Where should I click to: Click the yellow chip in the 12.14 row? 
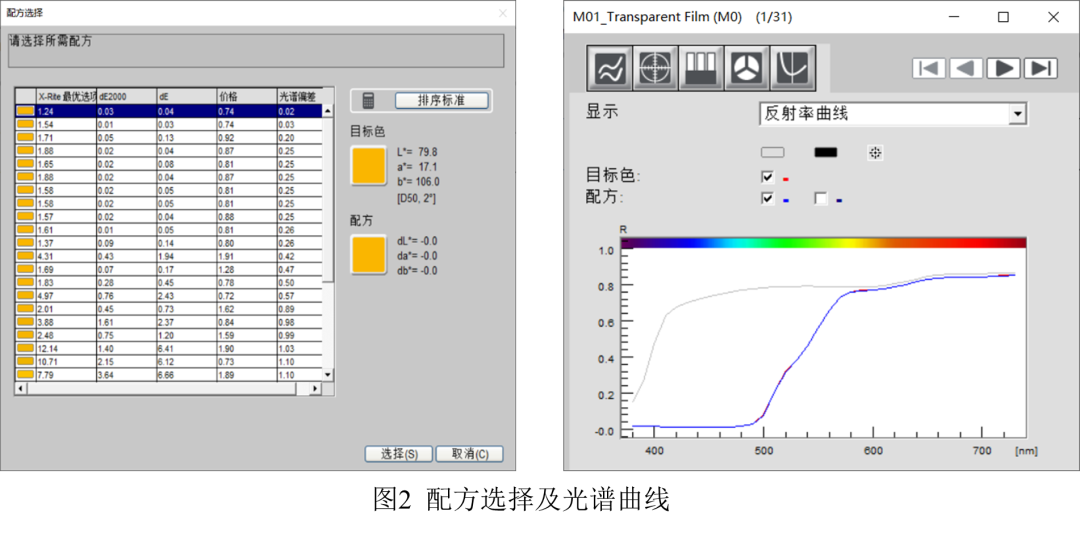point(25,348)
